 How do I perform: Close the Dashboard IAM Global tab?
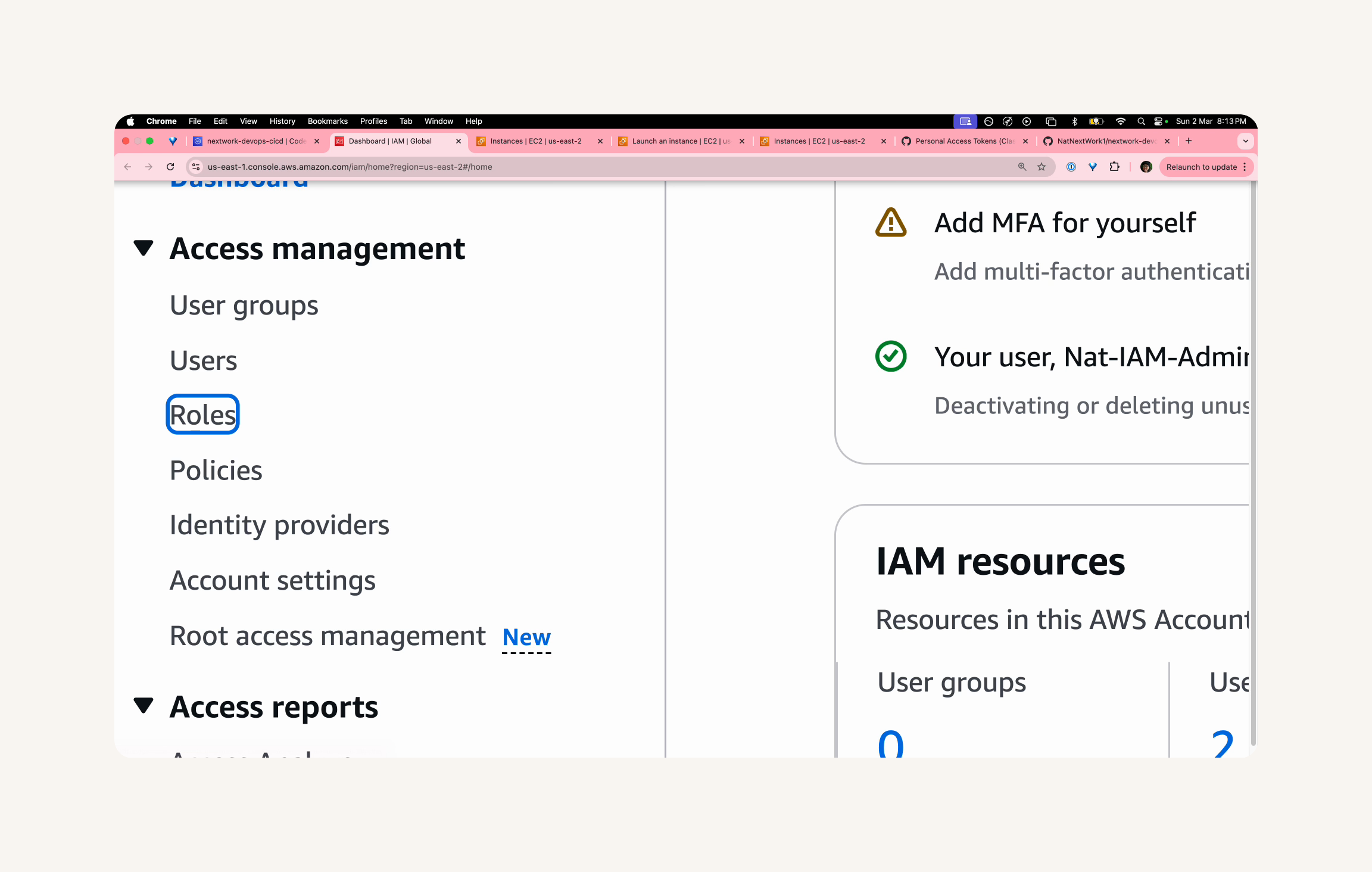pyautogui.click(x=459, y=141)
